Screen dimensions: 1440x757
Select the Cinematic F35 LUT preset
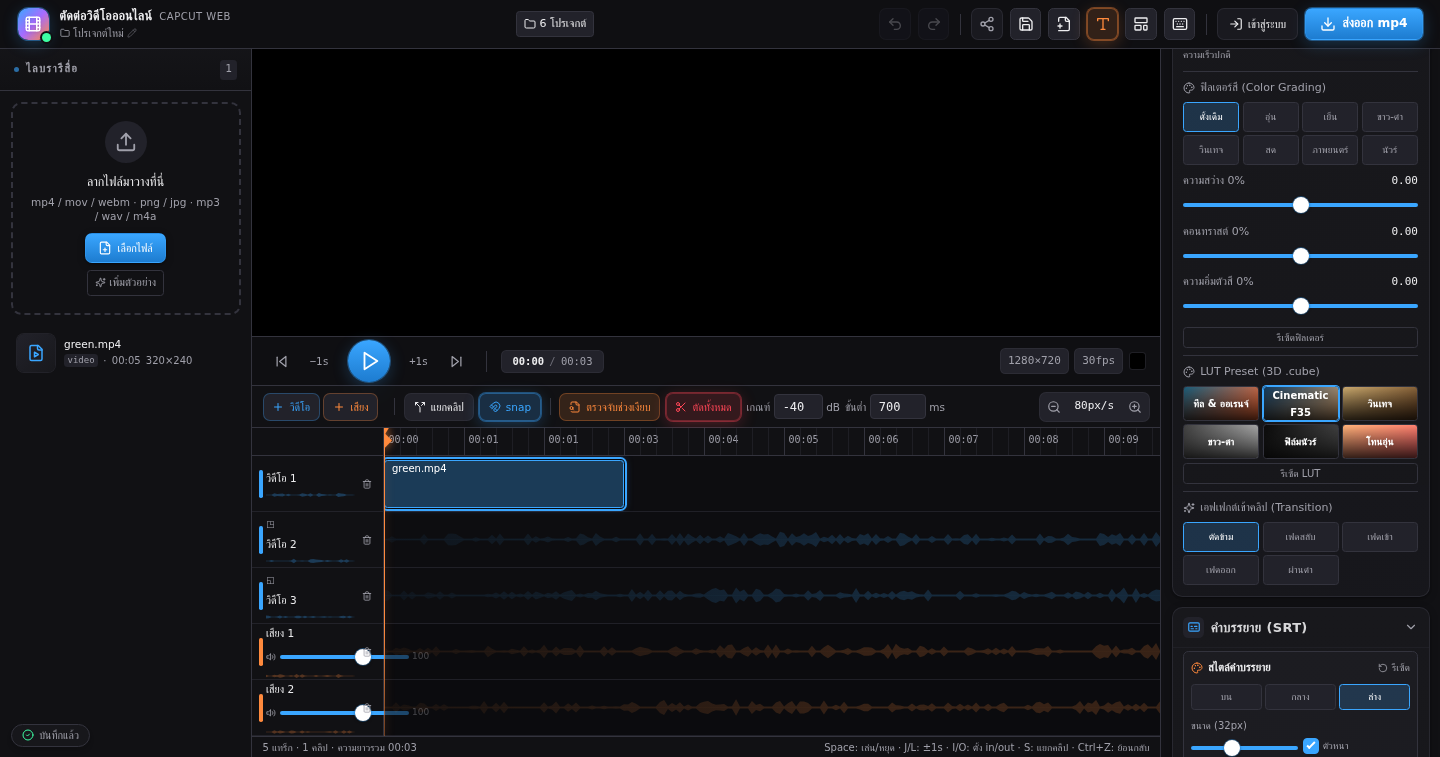[x=1300, y=403]
